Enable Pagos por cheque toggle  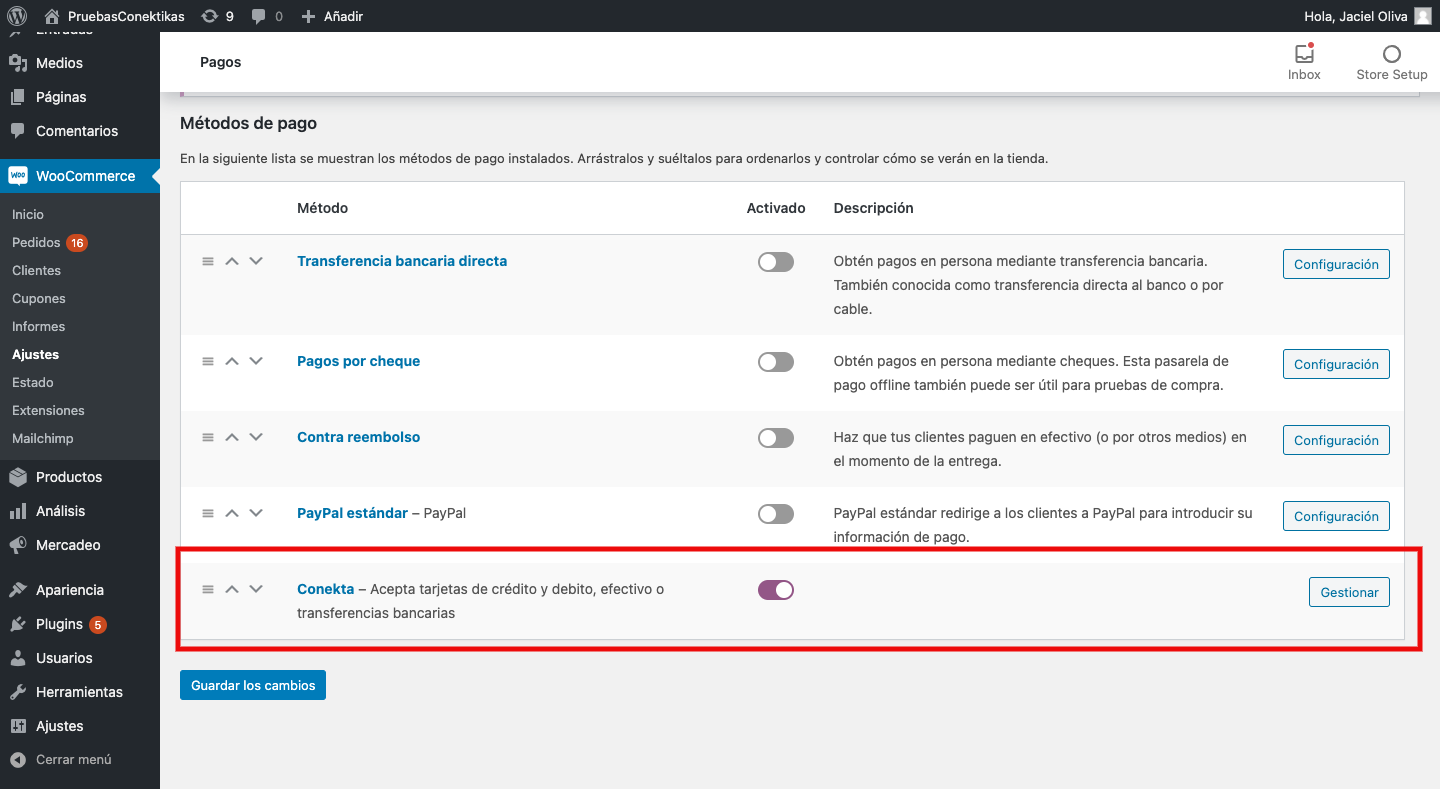click(776, 362)
